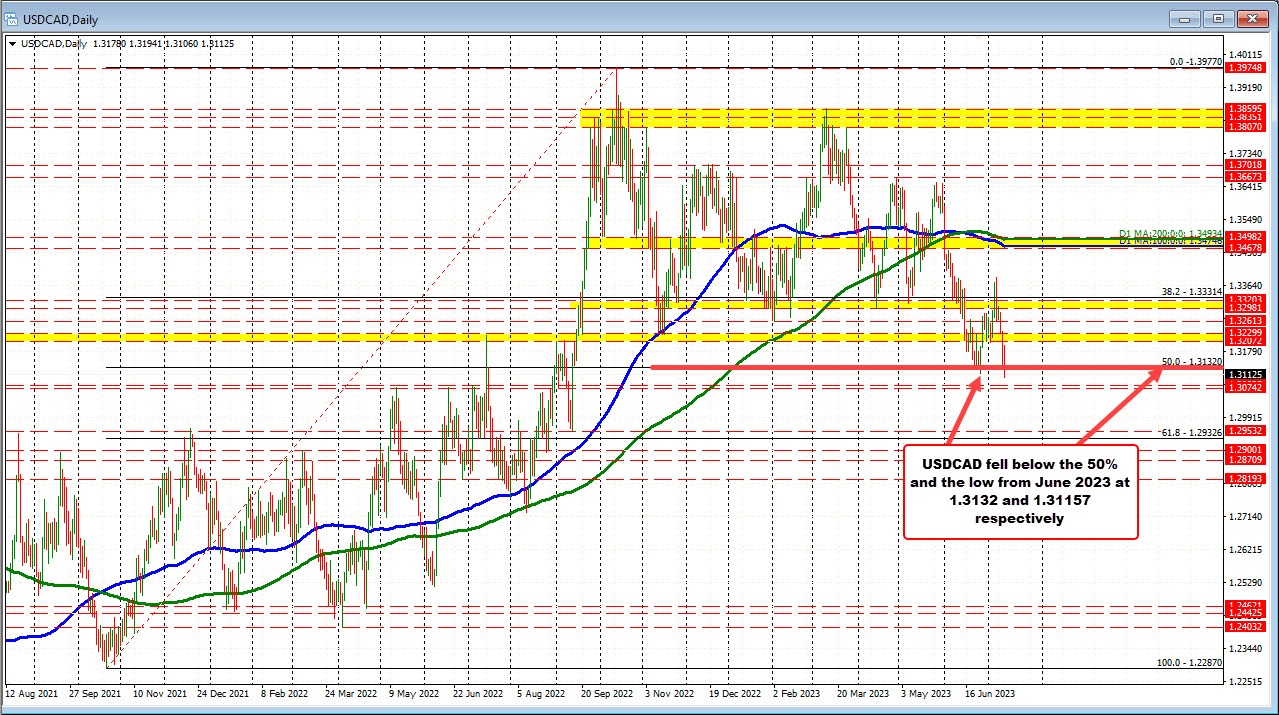
Task: Click the red 1.29001 price swatch
Action: pos(1248,450)
